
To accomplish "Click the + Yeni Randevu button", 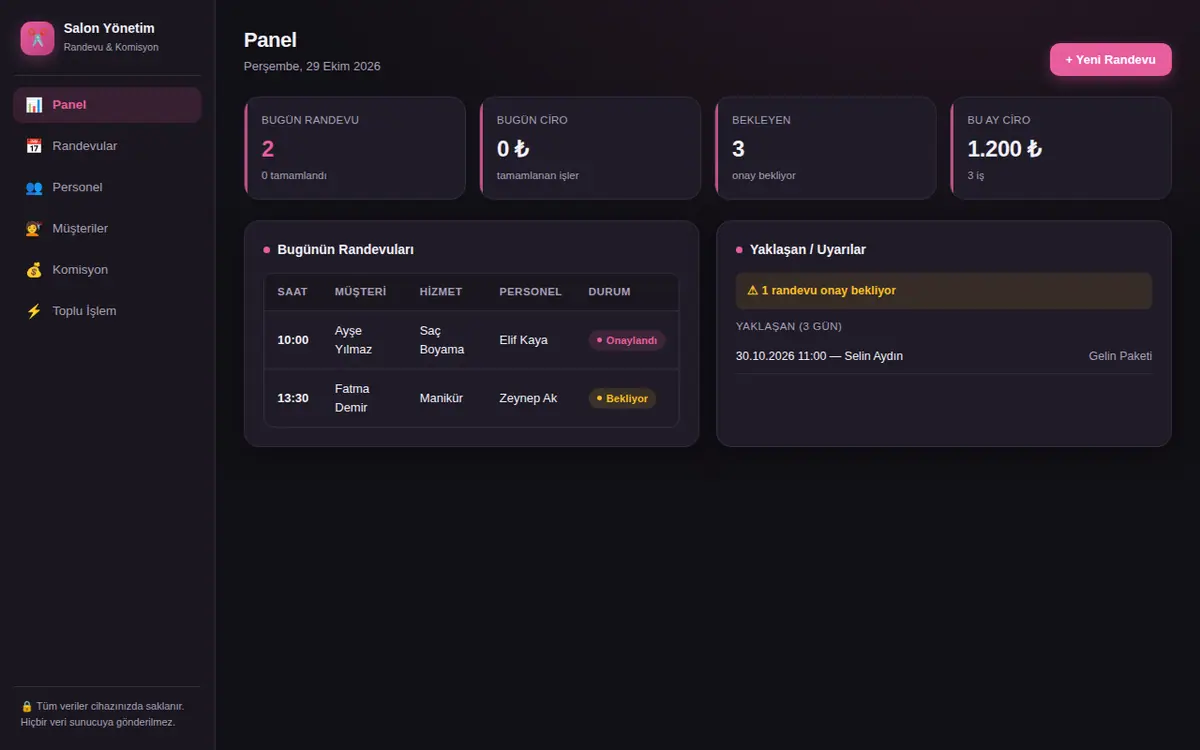I will click(1110, 60).
